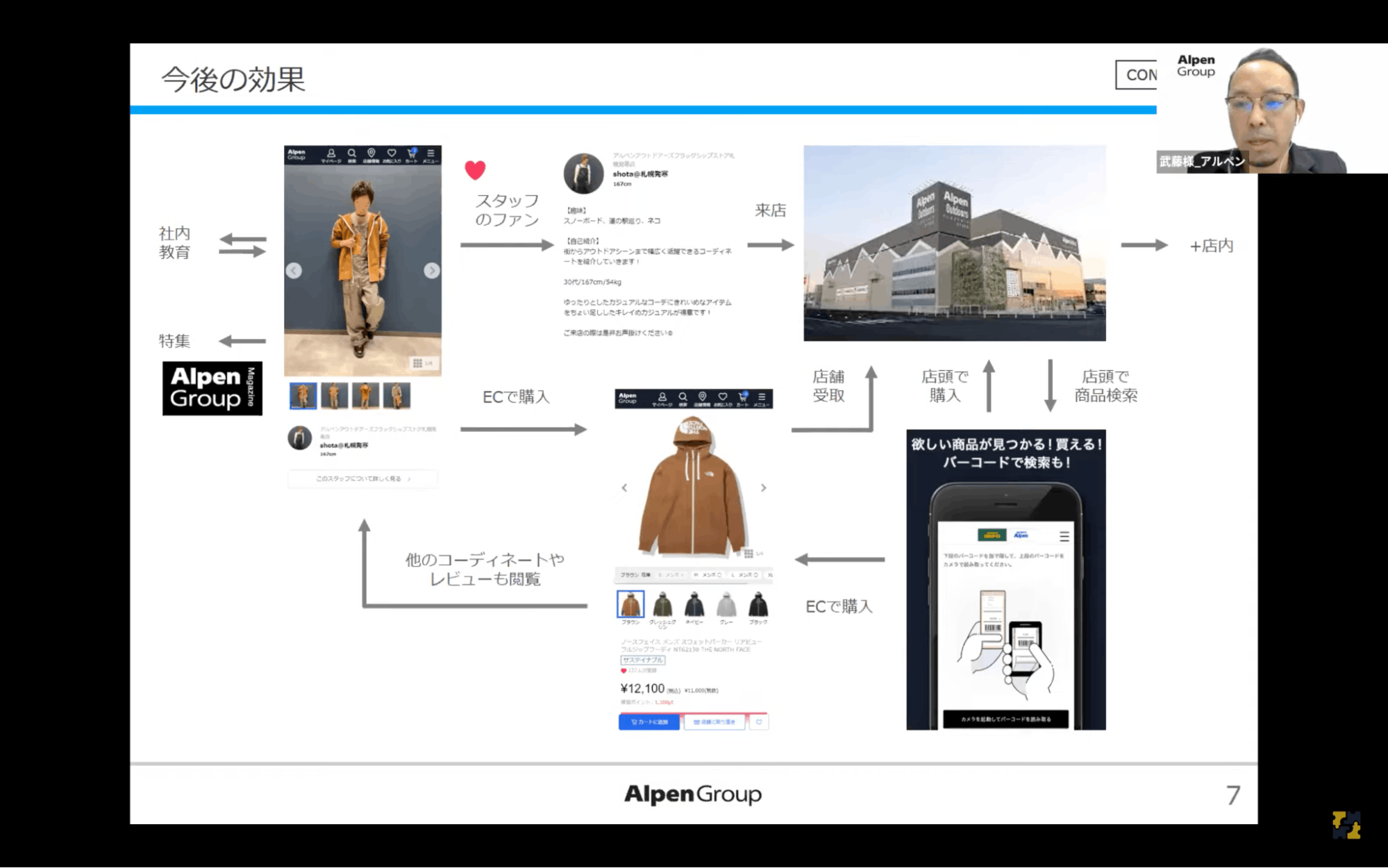Image resolution: width=1388 pixels, height=868 pixels.
Task: Select the ブラウン hoodie color swatch
Action: pos(630,604)
